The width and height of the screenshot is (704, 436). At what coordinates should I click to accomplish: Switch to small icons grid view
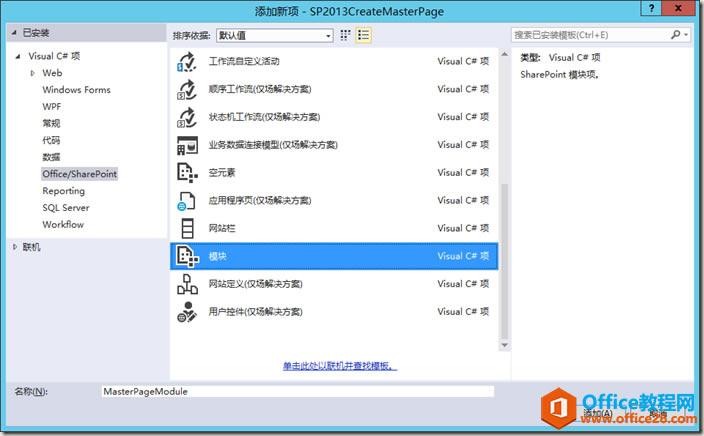pyautogui.click(x=345, y=35)
